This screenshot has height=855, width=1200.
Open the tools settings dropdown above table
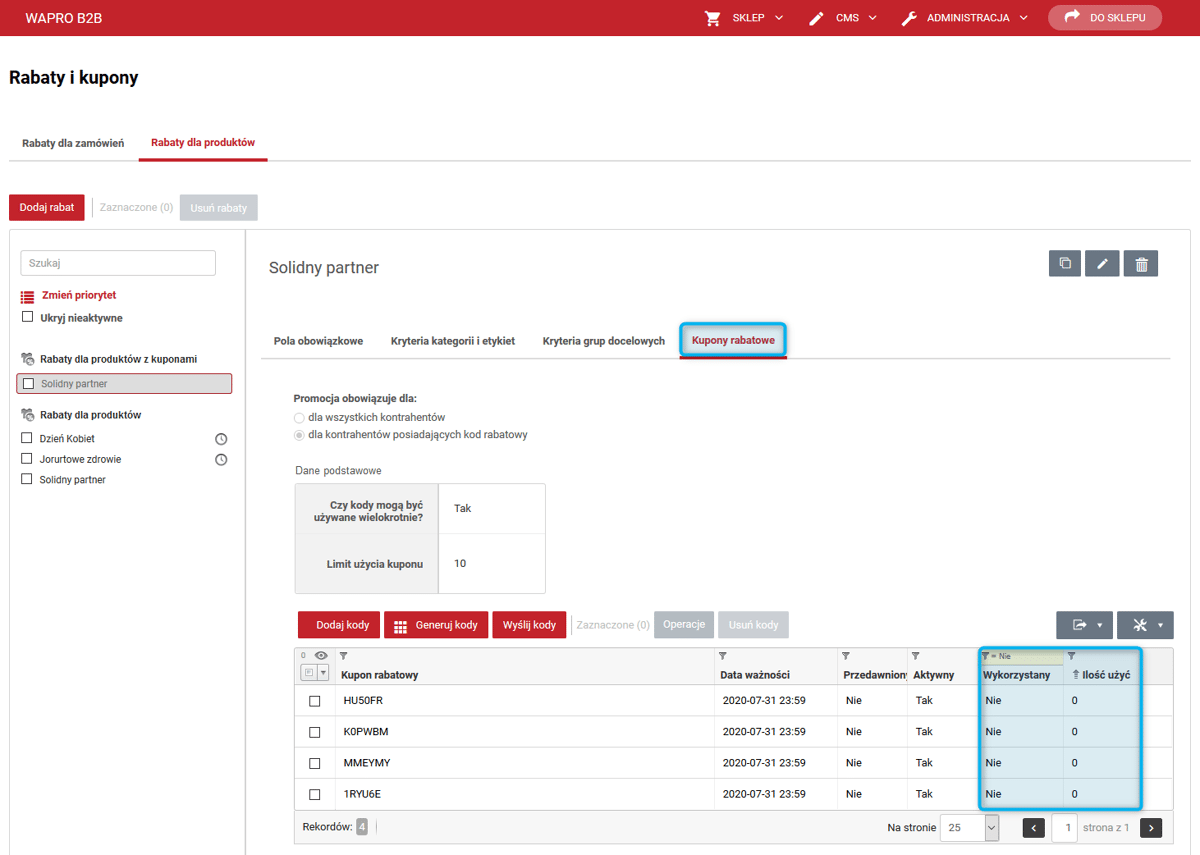point(1145,625)
